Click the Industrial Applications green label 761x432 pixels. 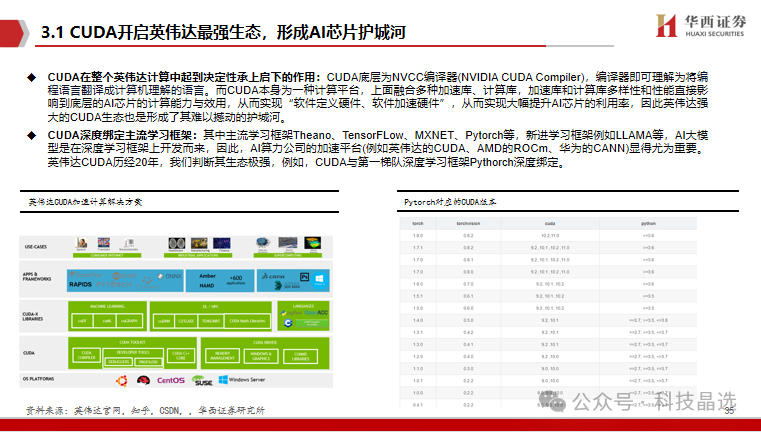[198, 255]
